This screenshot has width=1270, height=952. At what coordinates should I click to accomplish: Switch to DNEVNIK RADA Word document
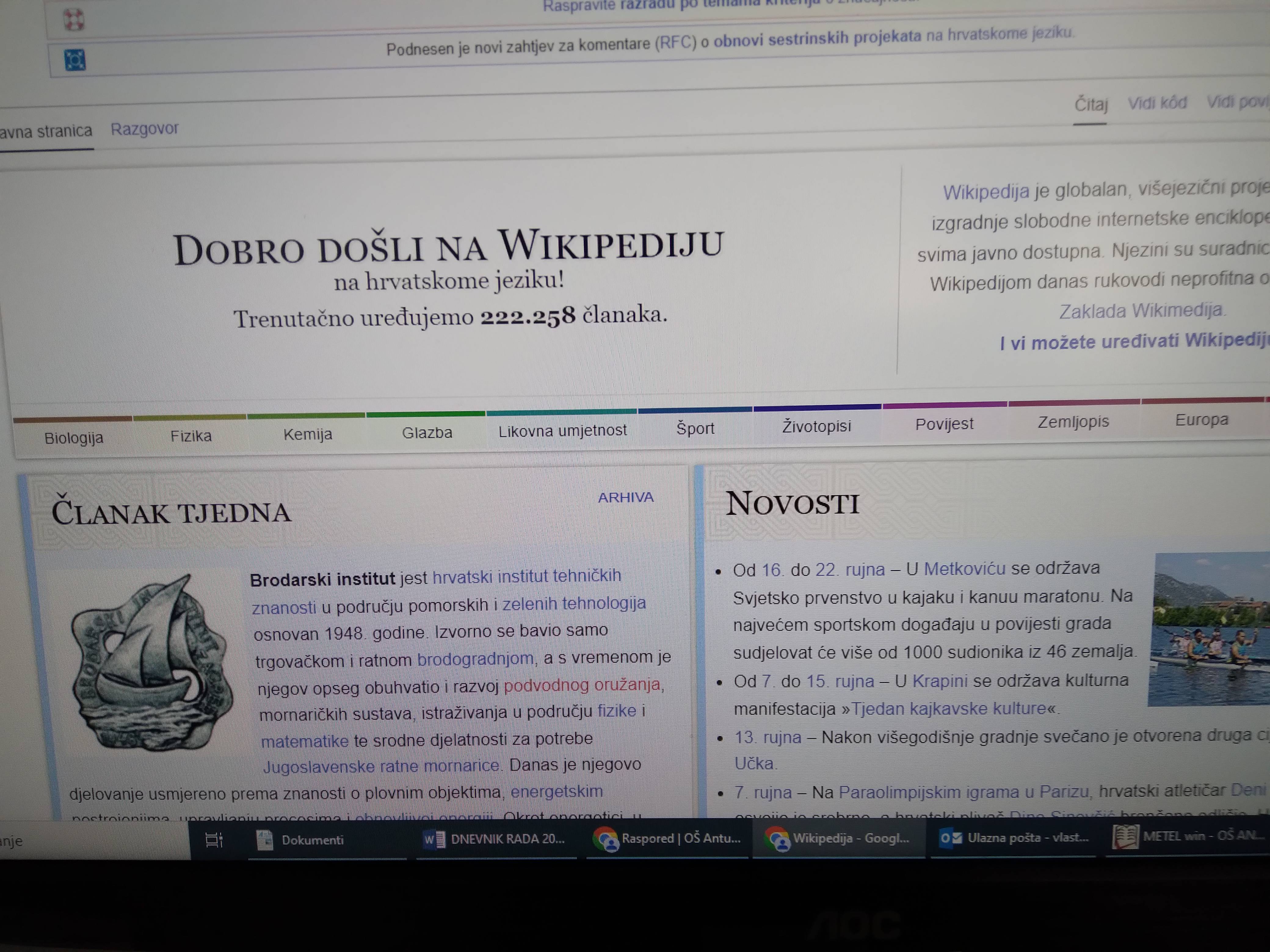[x=496, y=839]
